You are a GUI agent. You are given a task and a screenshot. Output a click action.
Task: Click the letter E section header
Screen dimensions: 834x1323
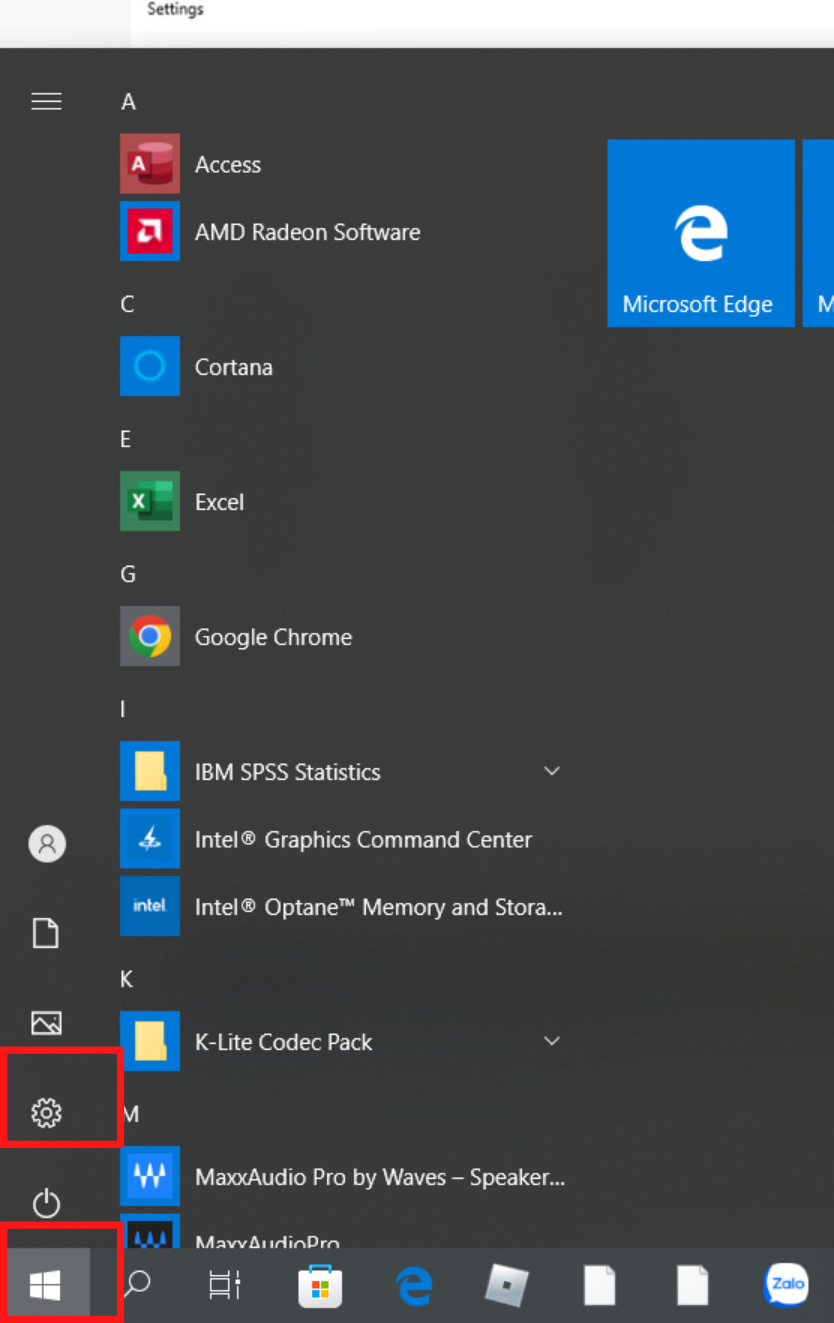coord(125,439)
